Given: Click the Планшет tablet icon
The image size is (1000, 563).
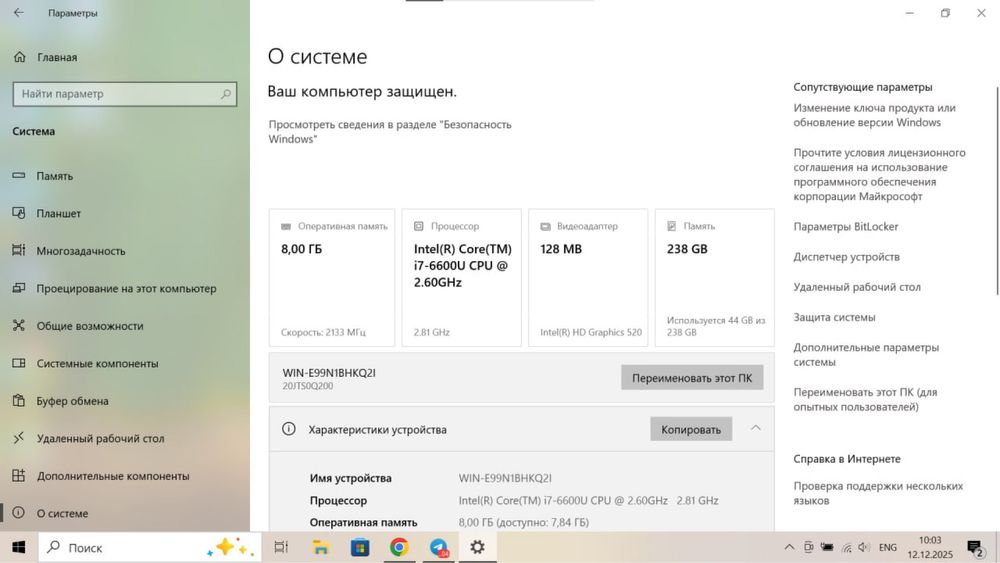Looking at the screenshot, I should click(x=19, y=213).
